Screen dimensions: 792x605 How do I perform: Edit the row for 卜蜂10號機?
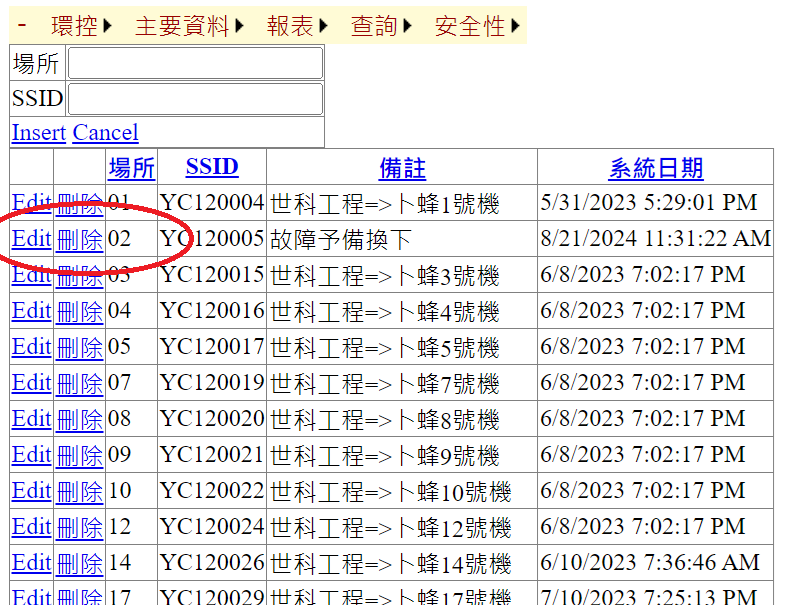click(x=31, y=491)
